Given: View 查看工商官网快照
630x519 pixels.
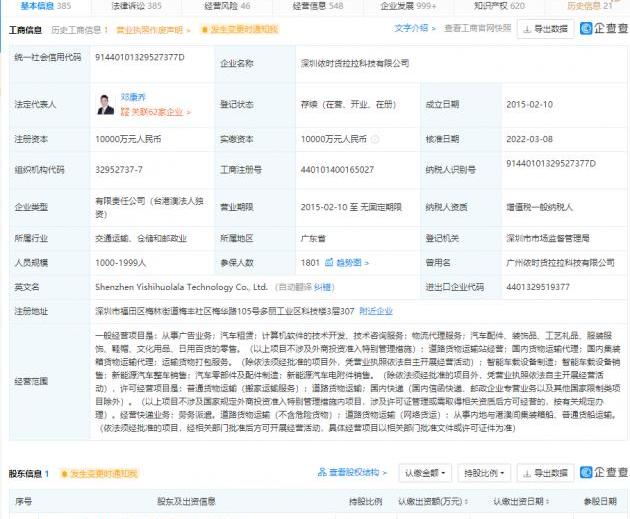Looking at the screenshot, I should 477,28.
